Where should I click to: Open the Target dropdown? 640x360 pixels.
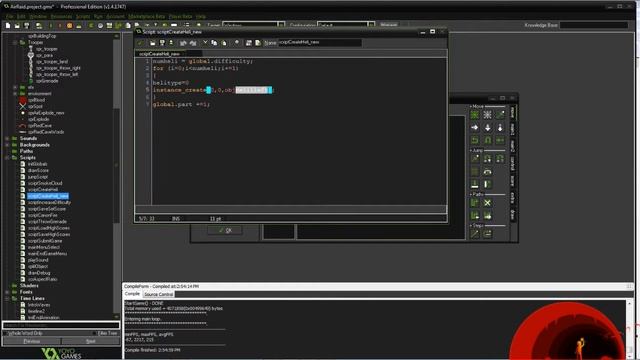pos(281,25)
